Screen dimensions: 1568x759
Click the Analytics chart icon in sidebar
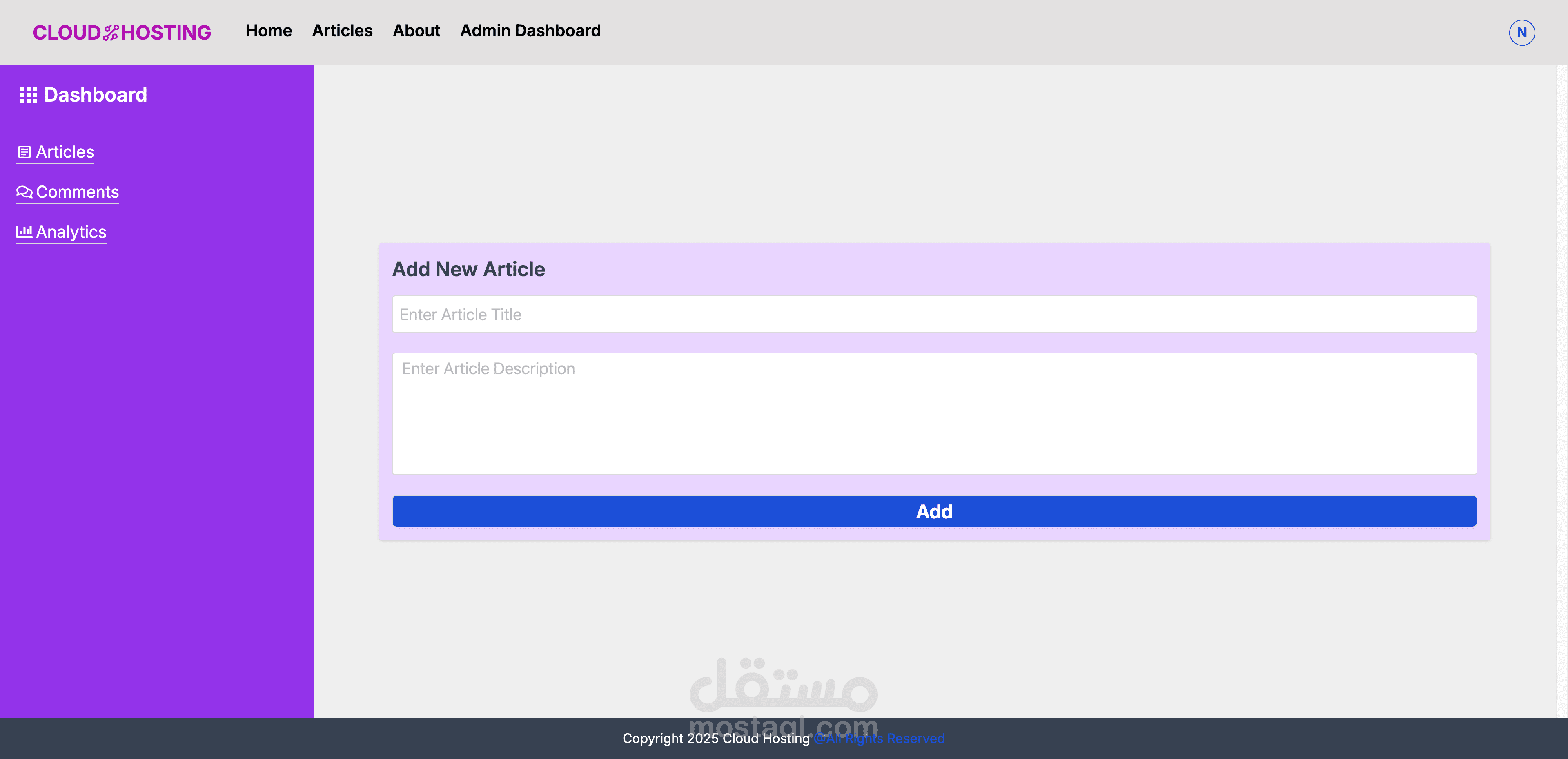[x=24, y=232]
